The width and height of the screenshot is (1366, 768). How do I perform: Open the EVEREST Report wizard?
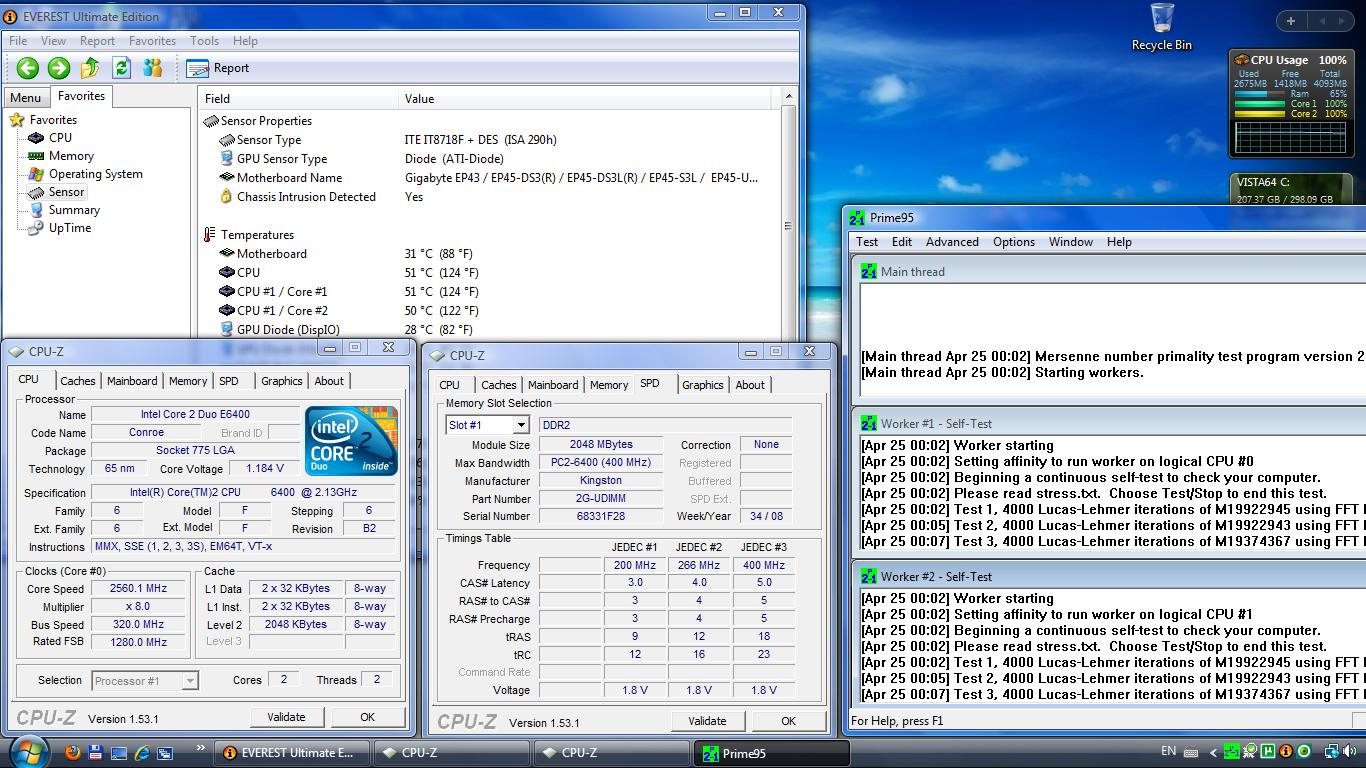[219, 68]
